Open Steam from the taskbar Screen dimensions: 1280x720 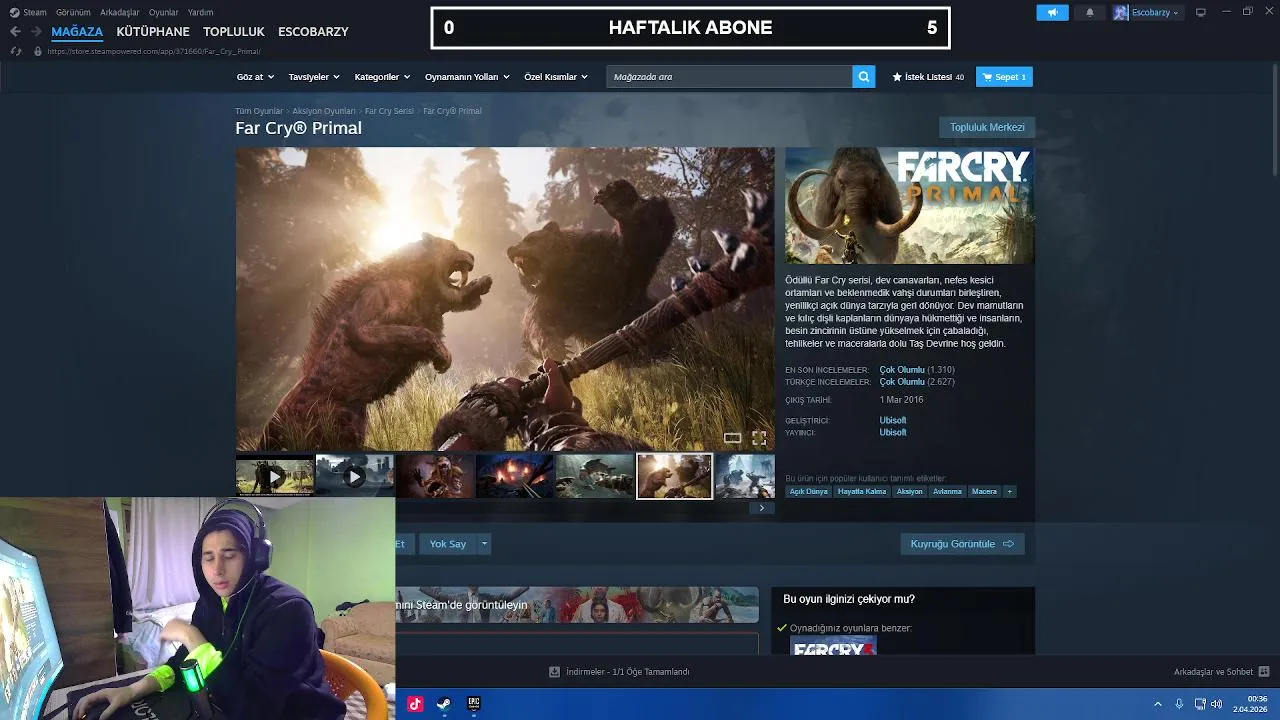(x=444, y=704)
